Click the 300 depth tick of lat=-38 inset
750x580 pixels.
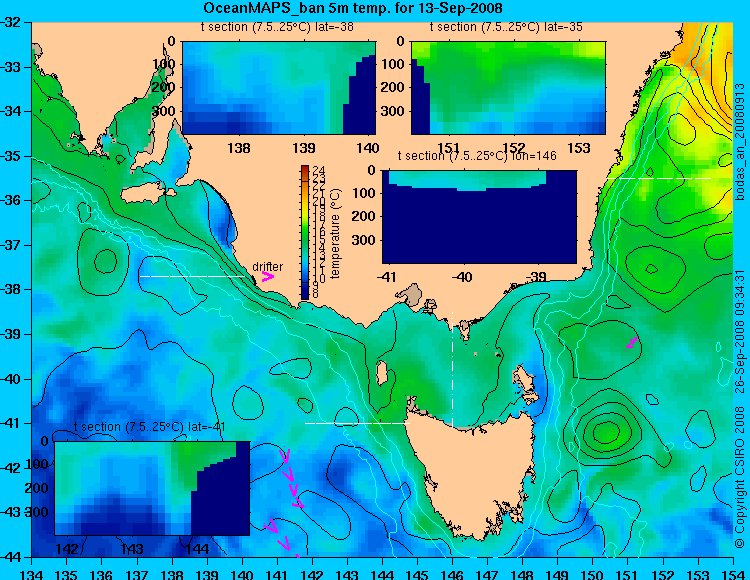164,111
